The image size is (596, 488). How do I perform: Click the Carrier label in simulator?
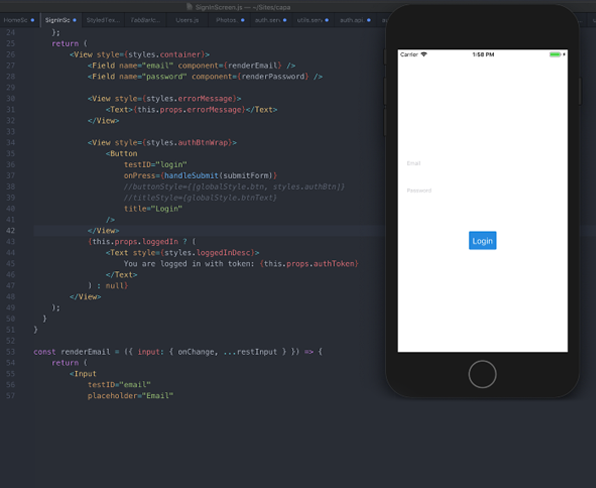409,55
